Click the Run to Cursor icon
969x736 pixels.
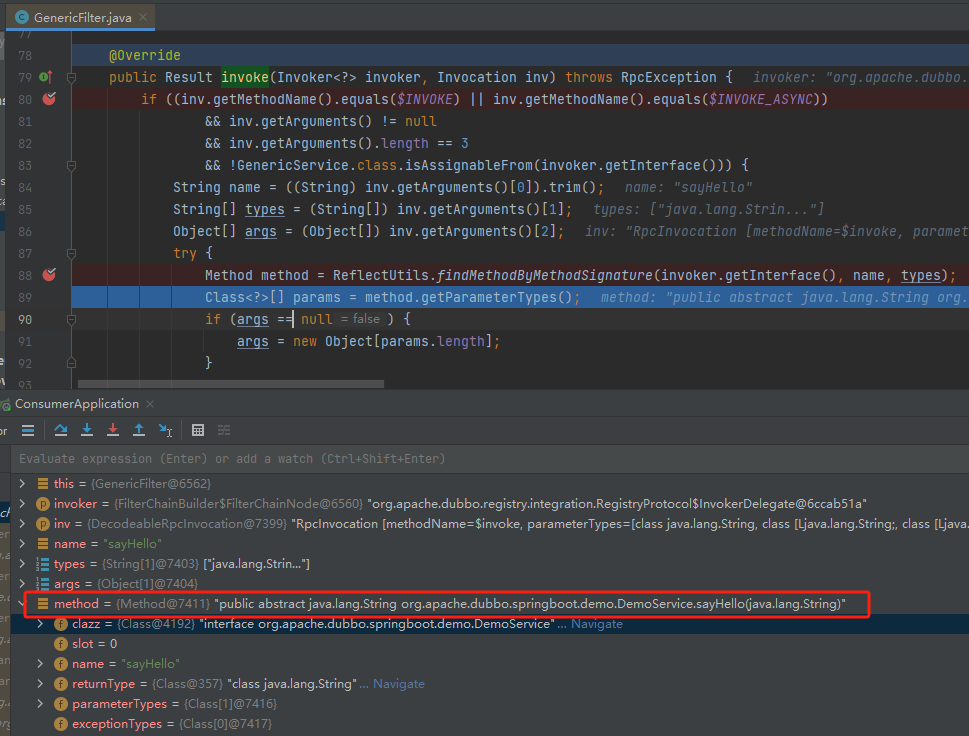click(x=166, y=430)
